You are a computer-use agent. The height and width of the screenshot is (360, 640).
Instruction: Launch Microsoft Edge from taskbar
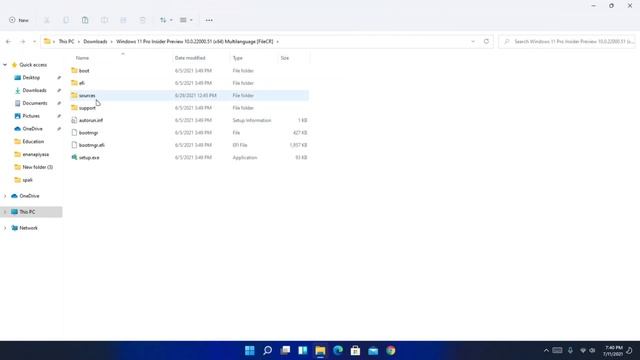[x=338, y=350]
